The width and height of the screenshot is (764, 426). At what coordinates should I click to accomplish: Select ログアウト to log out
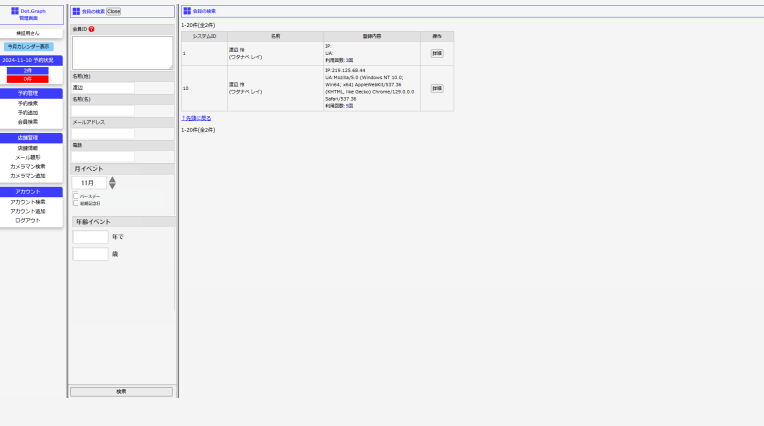[28, 220]
